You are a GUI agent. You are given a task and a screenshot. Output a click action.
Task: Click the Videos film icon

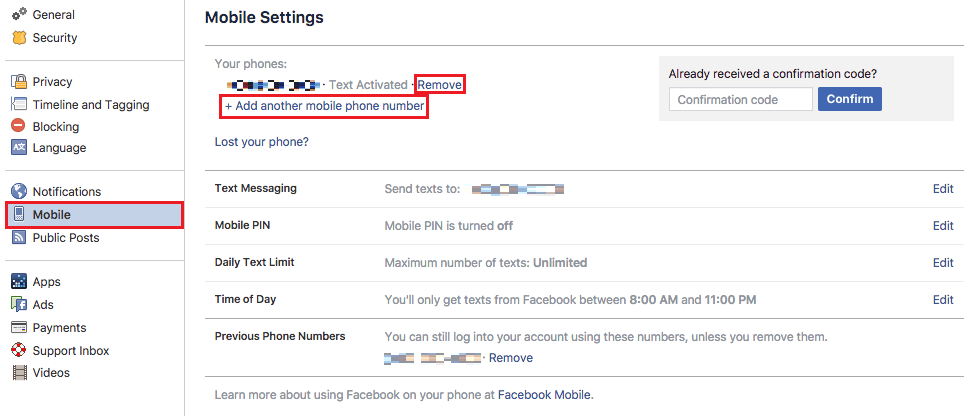[18, 373]
